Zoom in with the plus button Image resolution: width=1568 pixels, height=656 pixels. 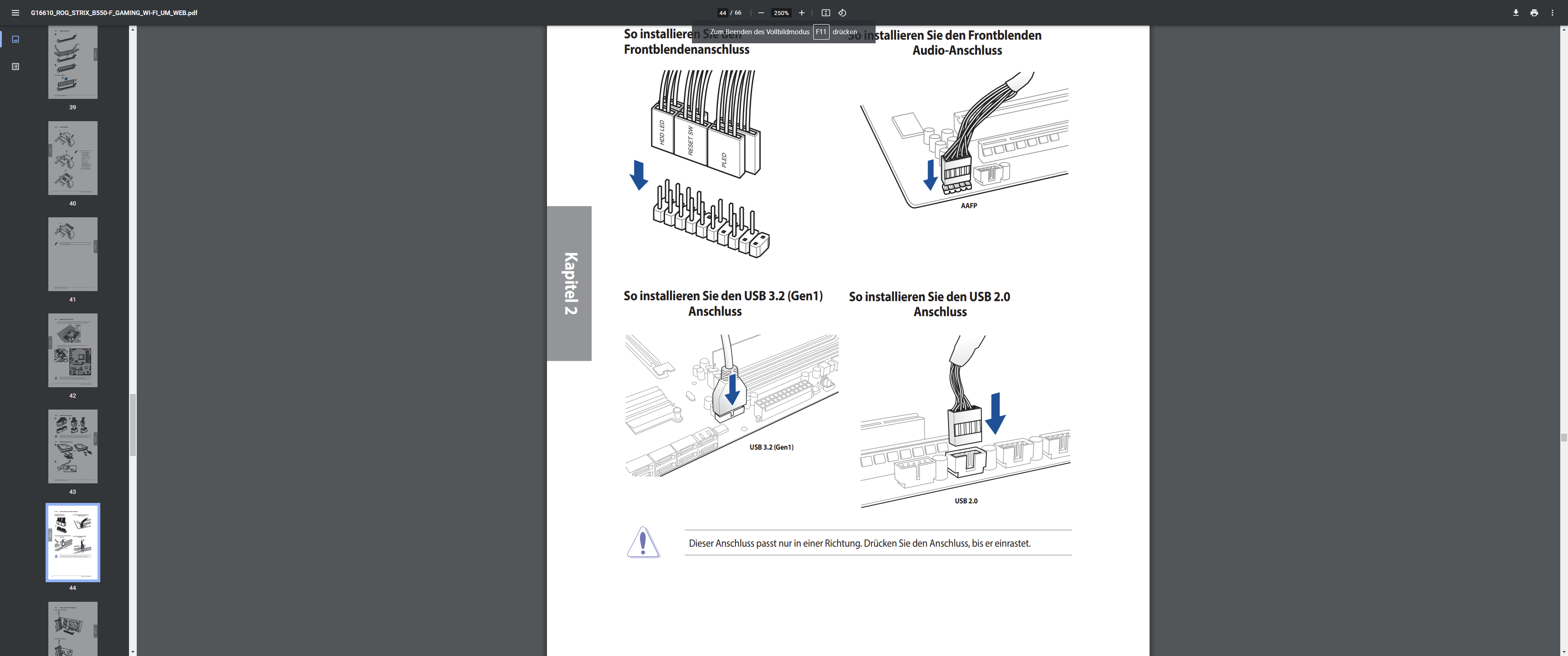coord(802,13)
